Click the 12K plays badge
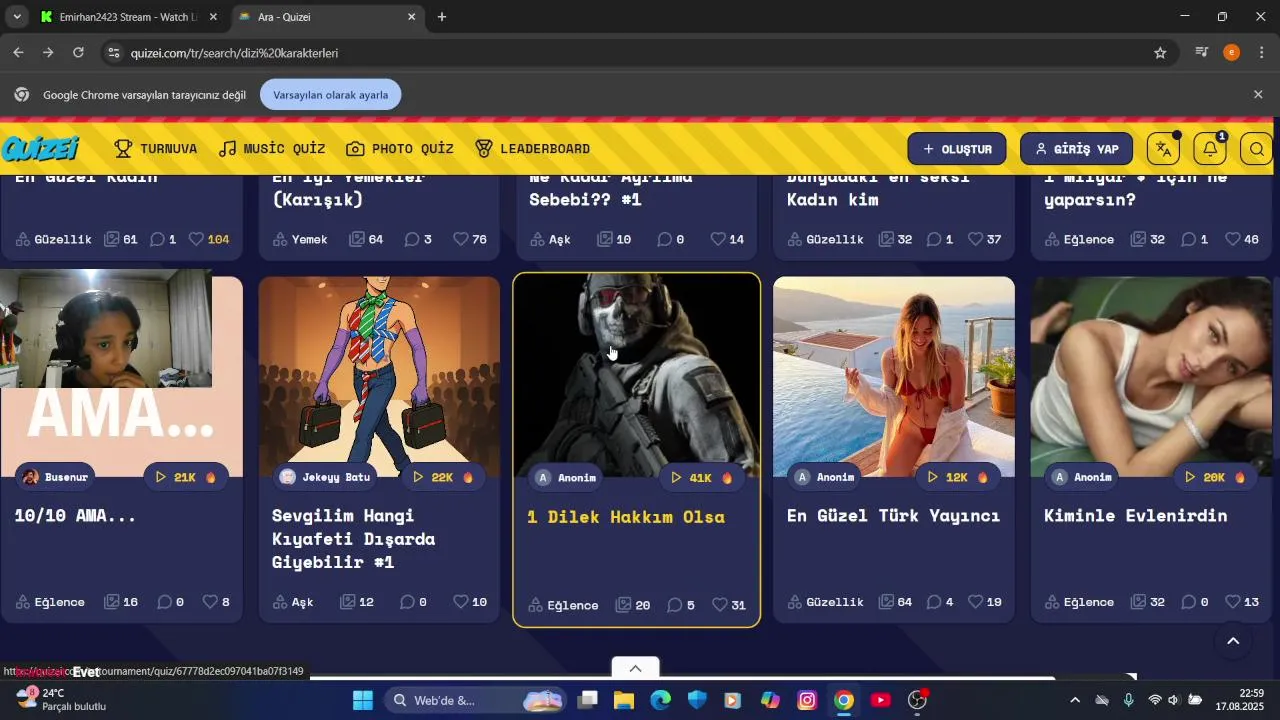Image resolution: width=1280 pixels, height=720 pixels. (x=958, y=477)
